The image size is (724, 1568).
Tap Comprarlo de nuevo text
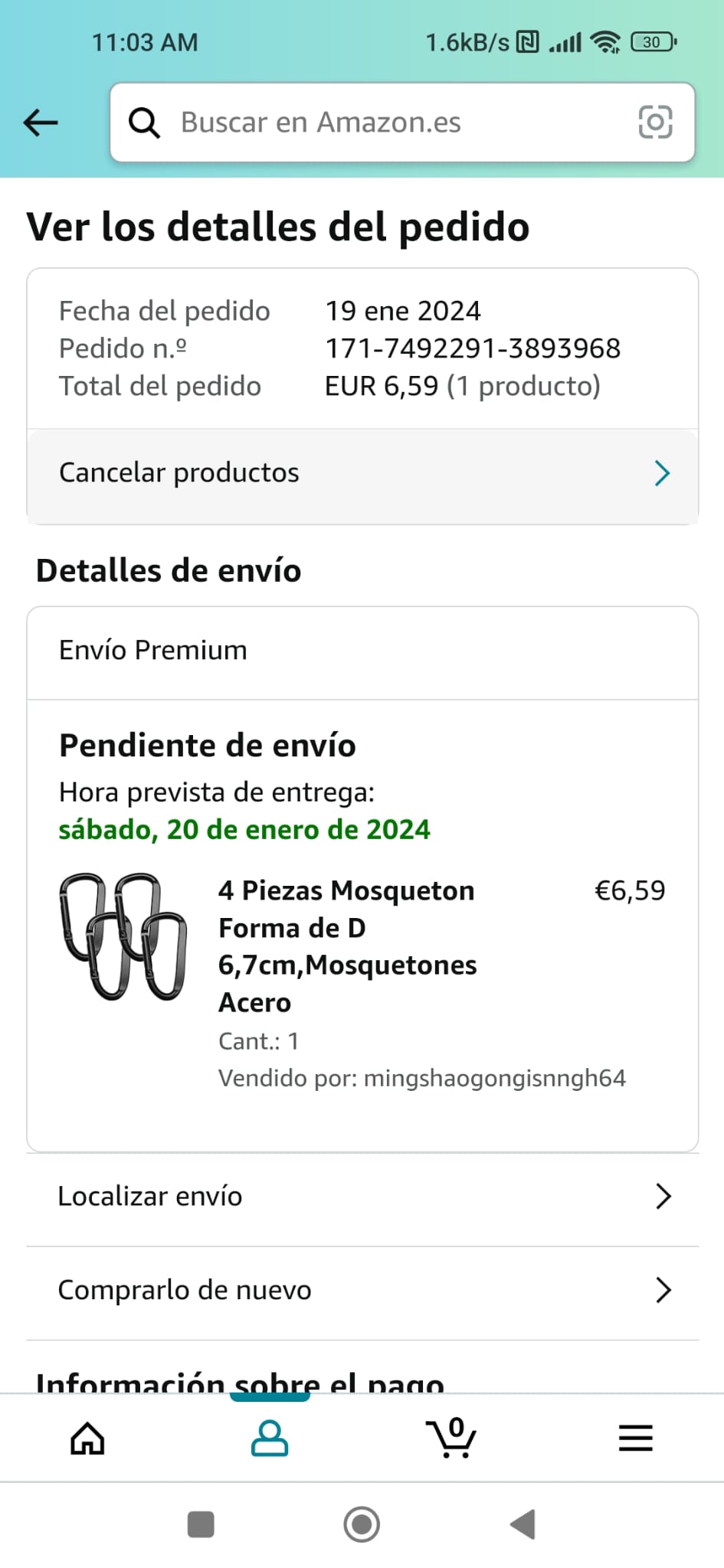click(x=185, y=1290)
